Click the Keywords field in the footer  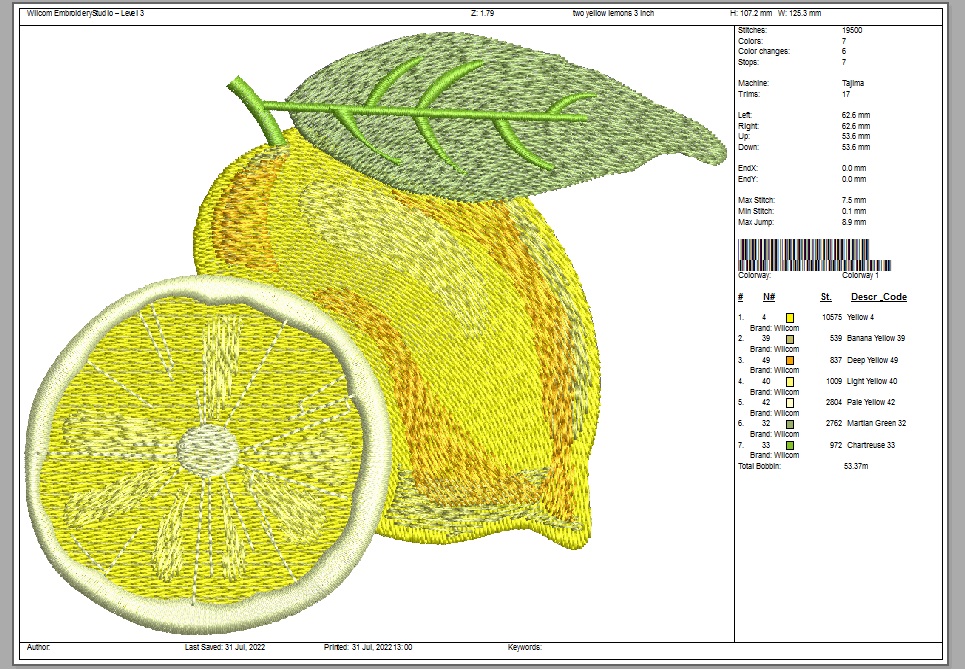[525, 648]
